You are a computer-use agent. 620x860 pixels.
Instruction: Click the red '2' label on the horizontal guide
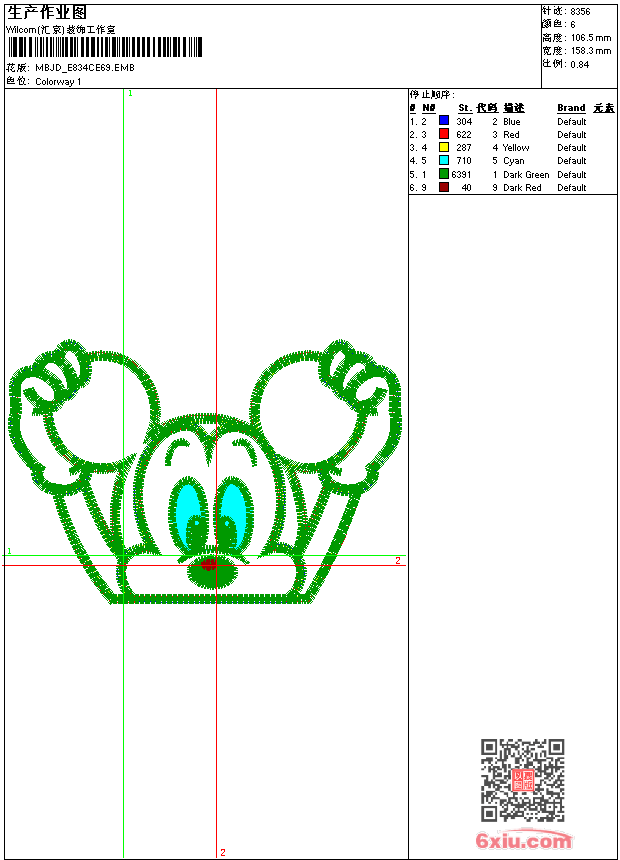point(398,560)
